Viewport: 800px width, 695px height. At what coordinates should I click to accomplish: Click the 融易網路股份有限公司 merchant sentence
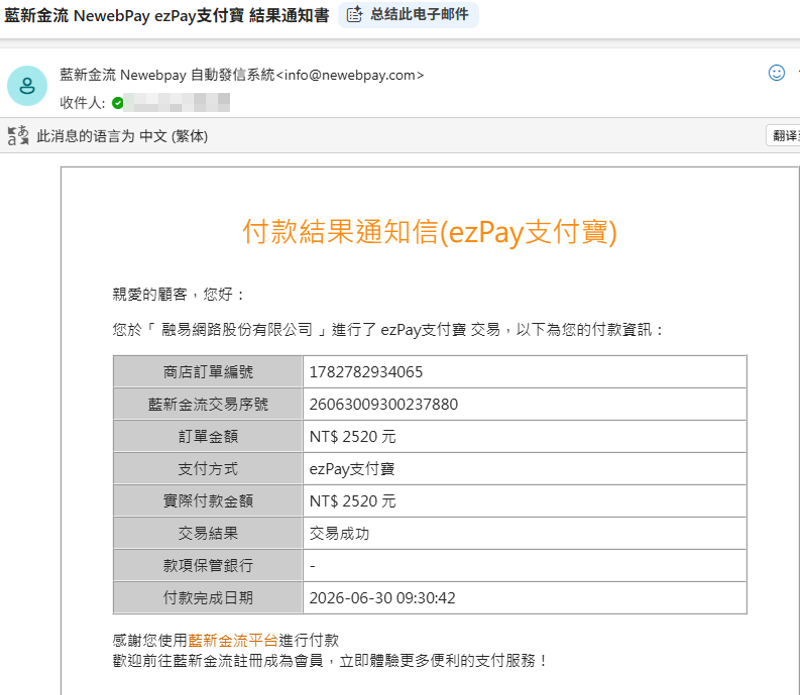(x=388, y=330)
